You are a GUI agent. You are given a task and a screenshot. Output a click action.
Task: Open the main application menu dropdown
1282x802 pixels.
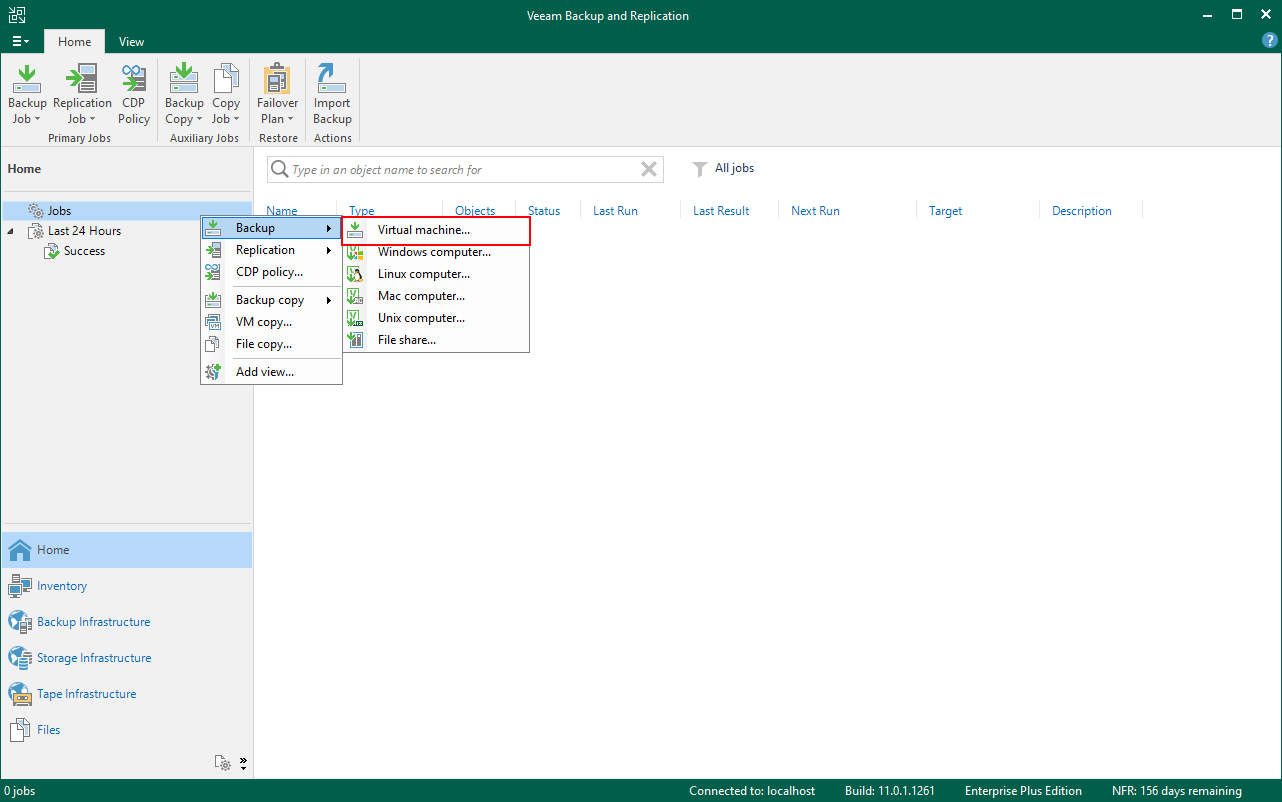coord(20,42)
